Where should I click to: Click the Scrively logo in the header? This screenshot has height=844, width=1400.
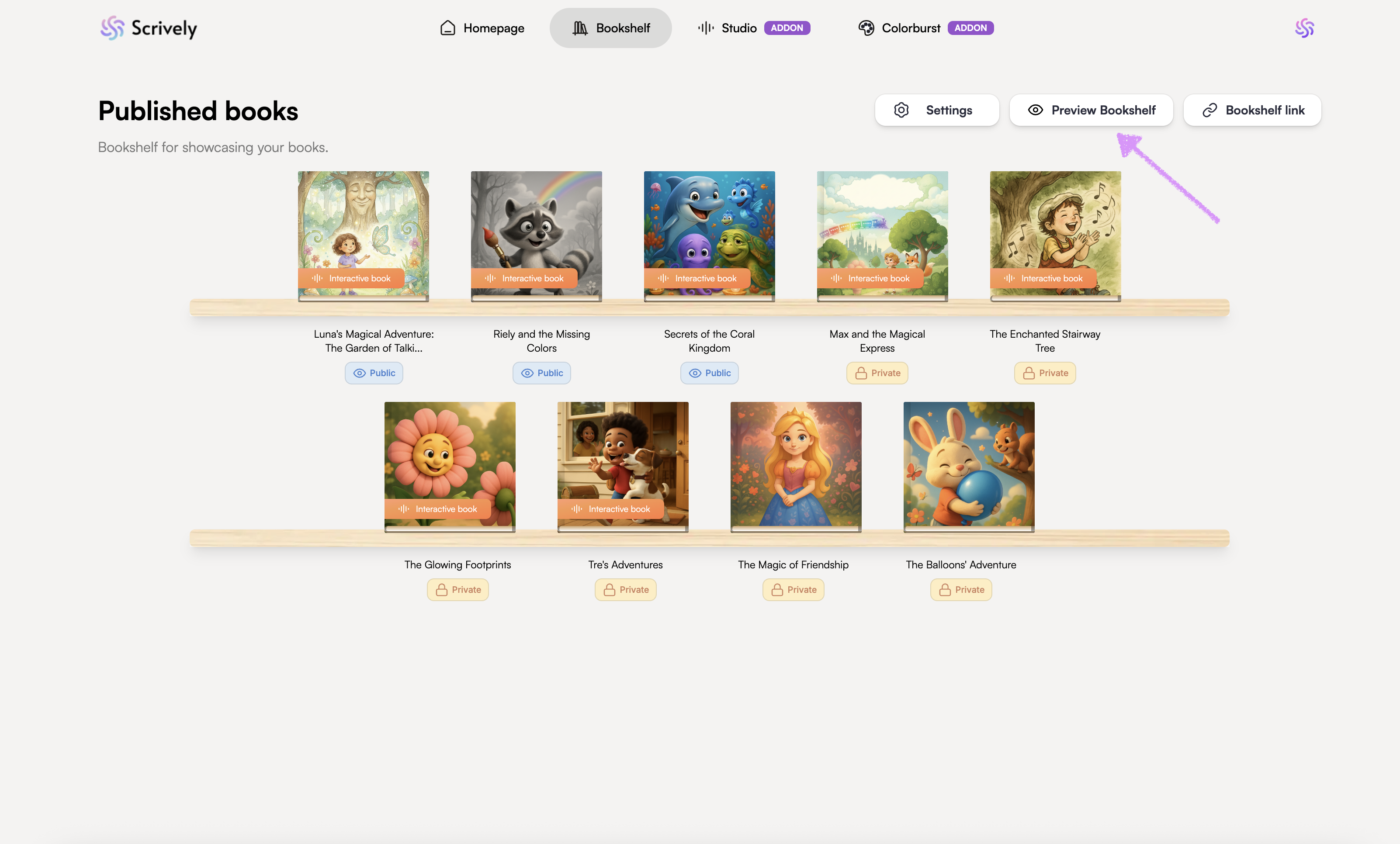[149, 28]
